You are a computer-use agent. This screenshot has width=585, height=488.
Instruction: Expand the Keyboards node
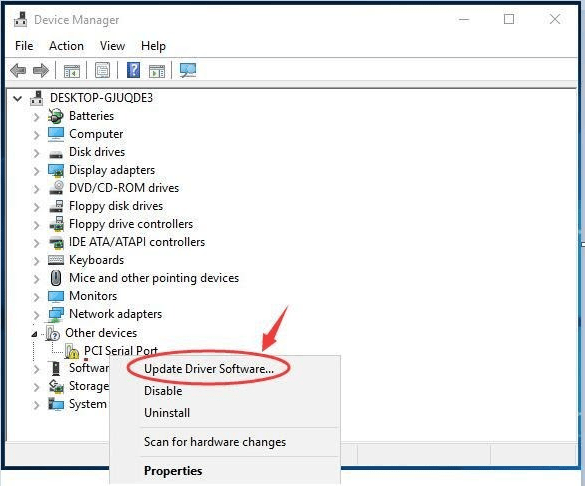click(x=36, y=261)
